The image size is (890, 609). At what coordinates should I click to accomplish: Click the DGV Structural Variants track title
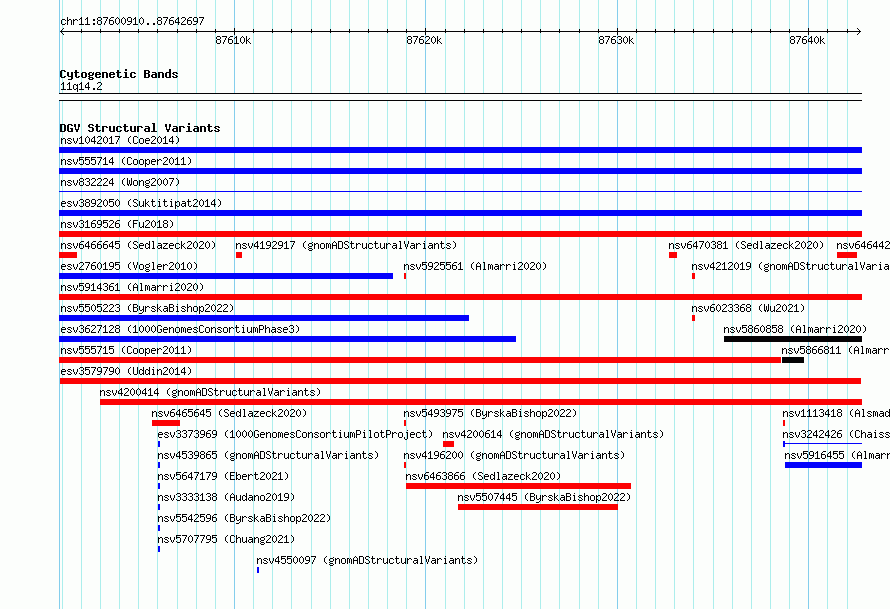(x=140, y=128)
